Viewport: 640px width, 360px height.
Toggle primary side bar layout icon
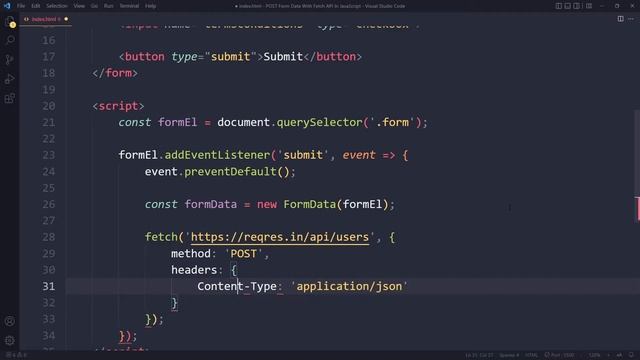tap(558, 6)
